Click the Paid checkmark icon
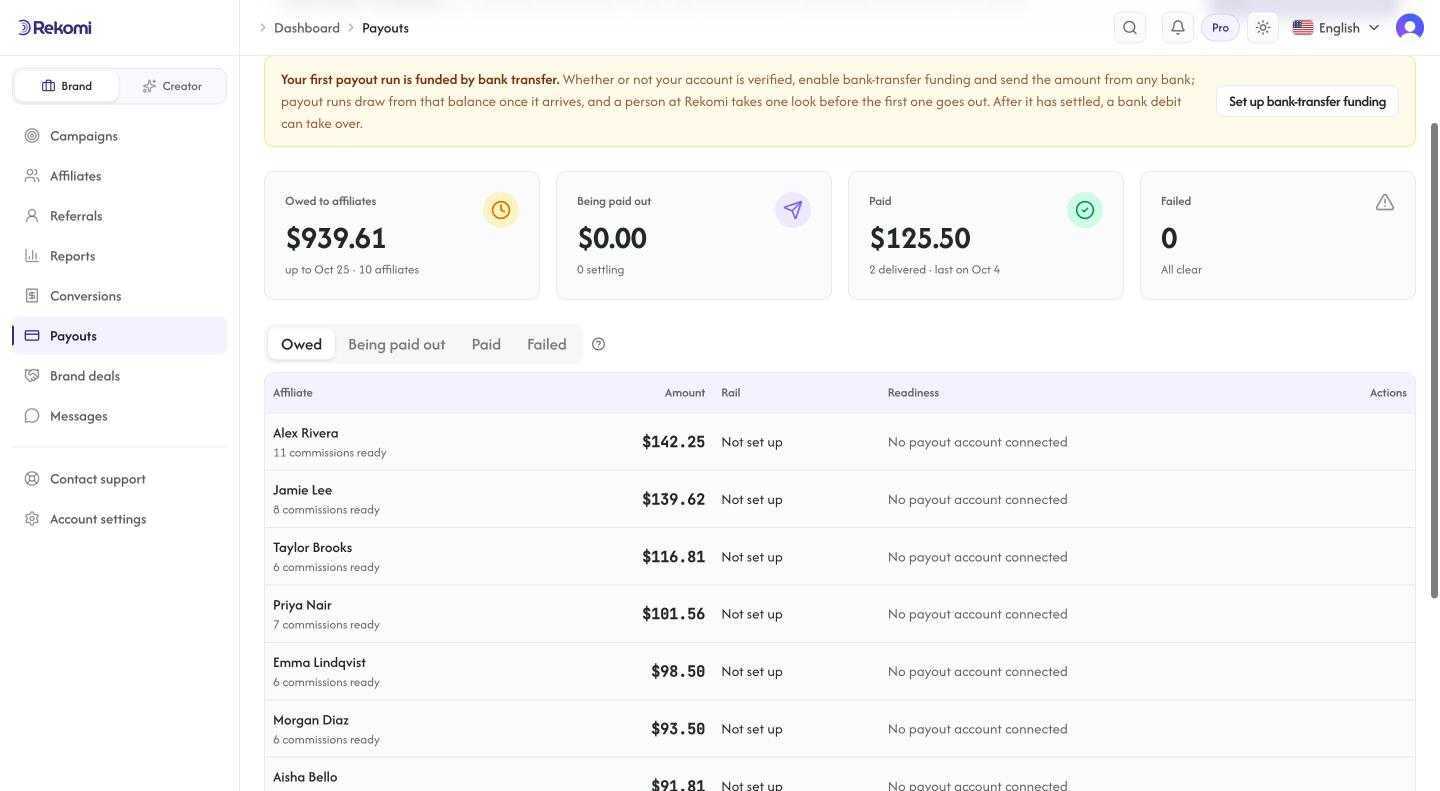The width and height of the screenshot is (1440, 791). click(1085, 210)
